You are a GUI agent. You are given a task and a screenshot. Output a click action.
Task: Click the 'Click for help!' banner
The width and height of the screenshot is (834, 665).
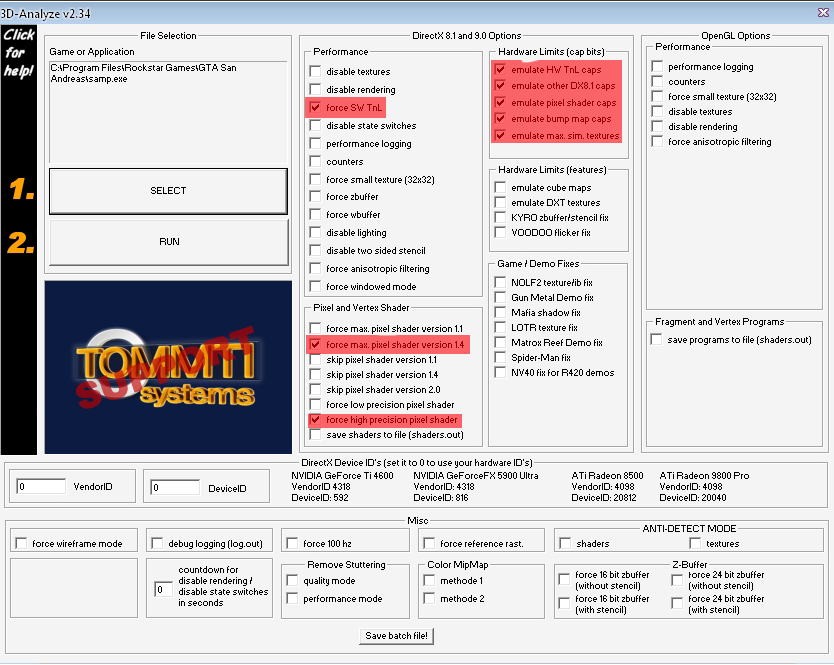point(19,52)
